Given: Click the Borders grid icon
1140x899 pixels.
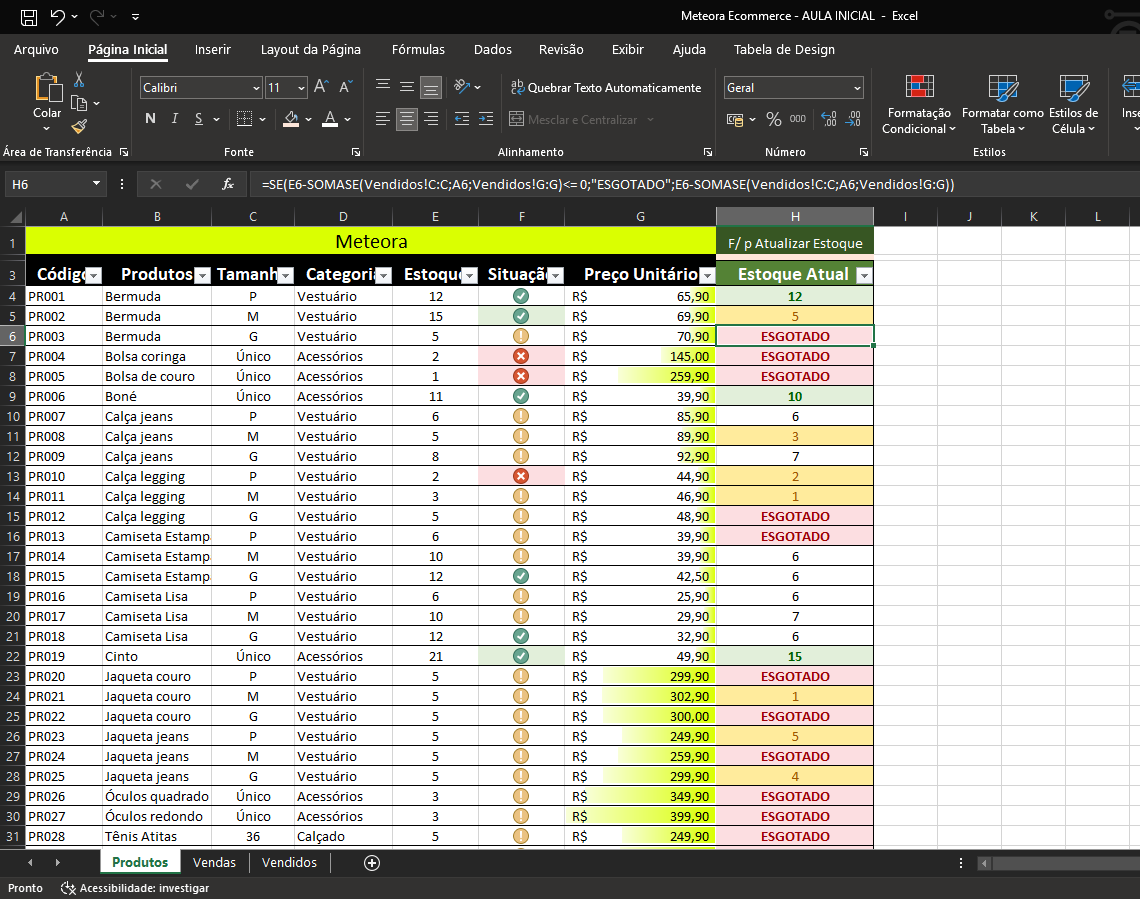Looking at the screenshot, I should (245, 118).
